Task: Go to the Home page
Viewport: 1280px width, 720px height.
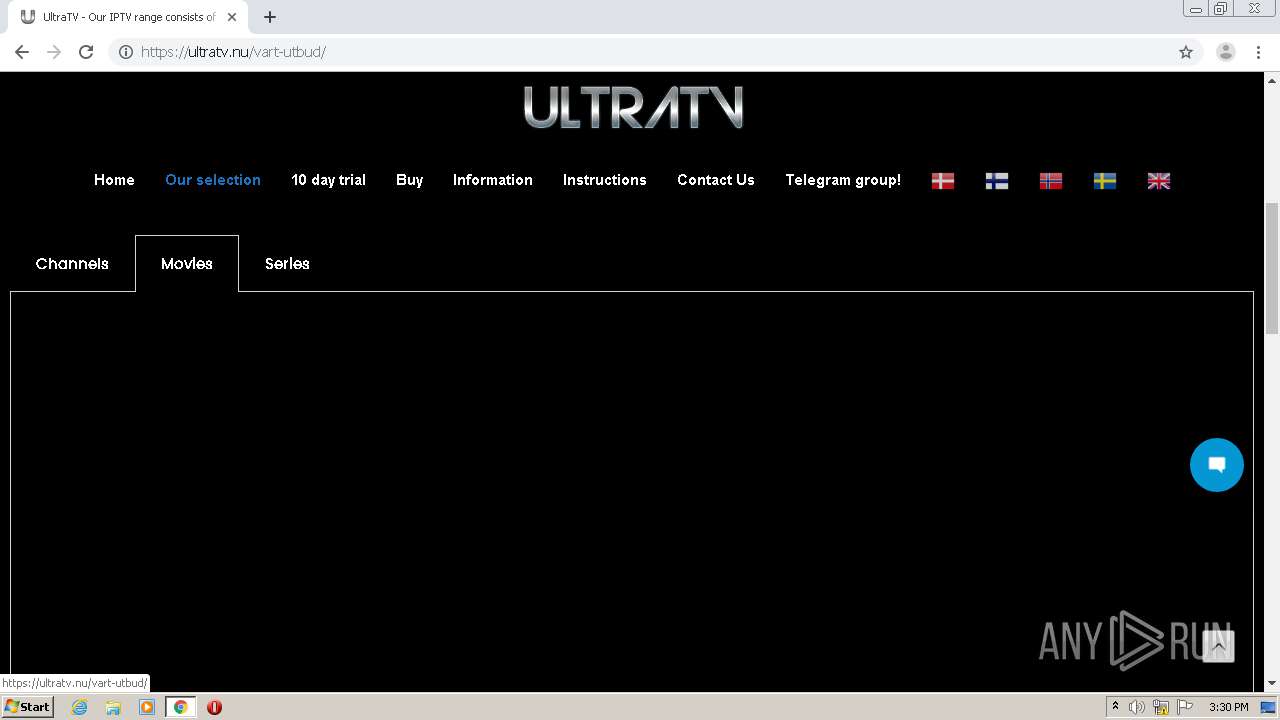Action: click(114, 180)
